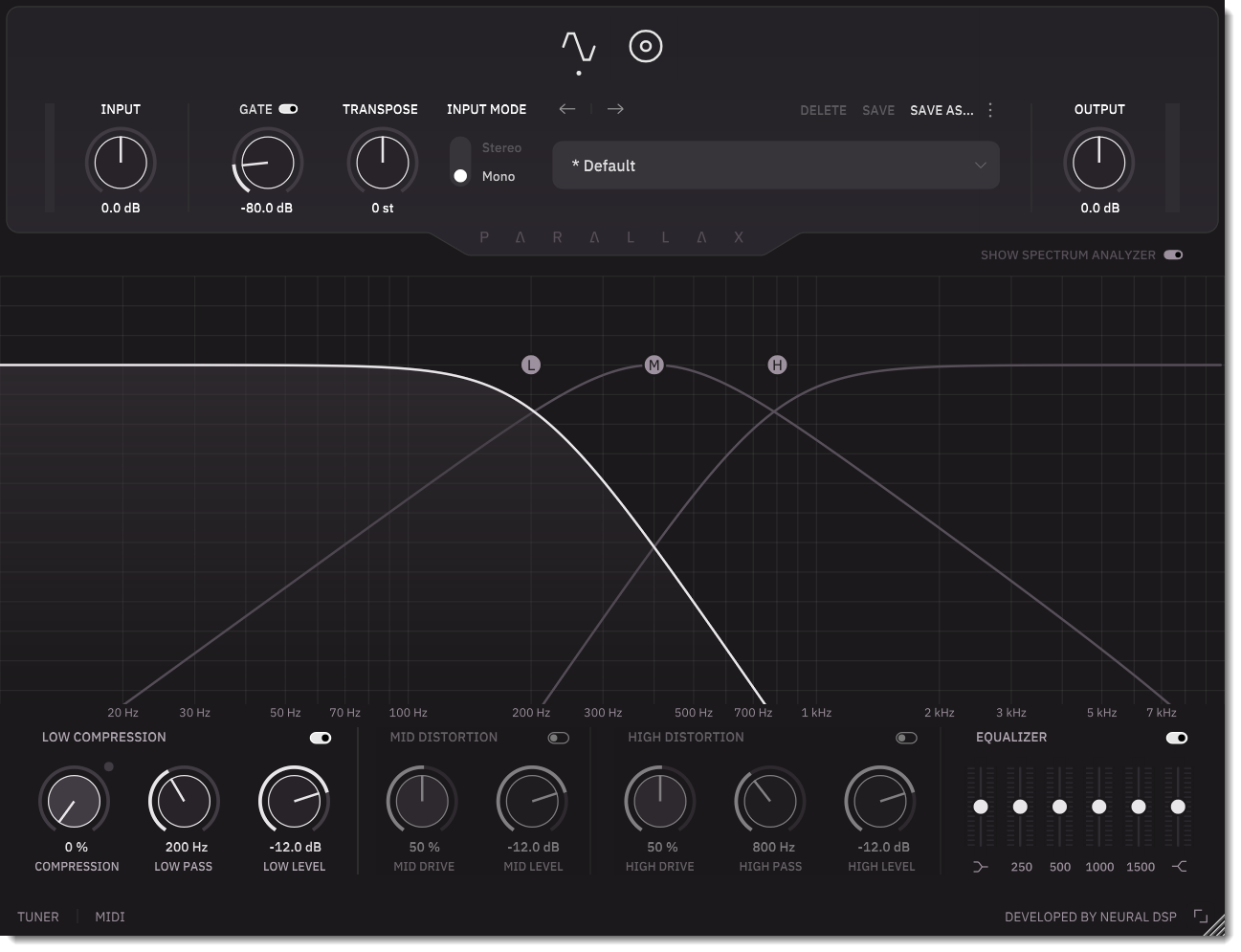
Task: Select the H band handle on graph
Action: click(x=777, y=365)
